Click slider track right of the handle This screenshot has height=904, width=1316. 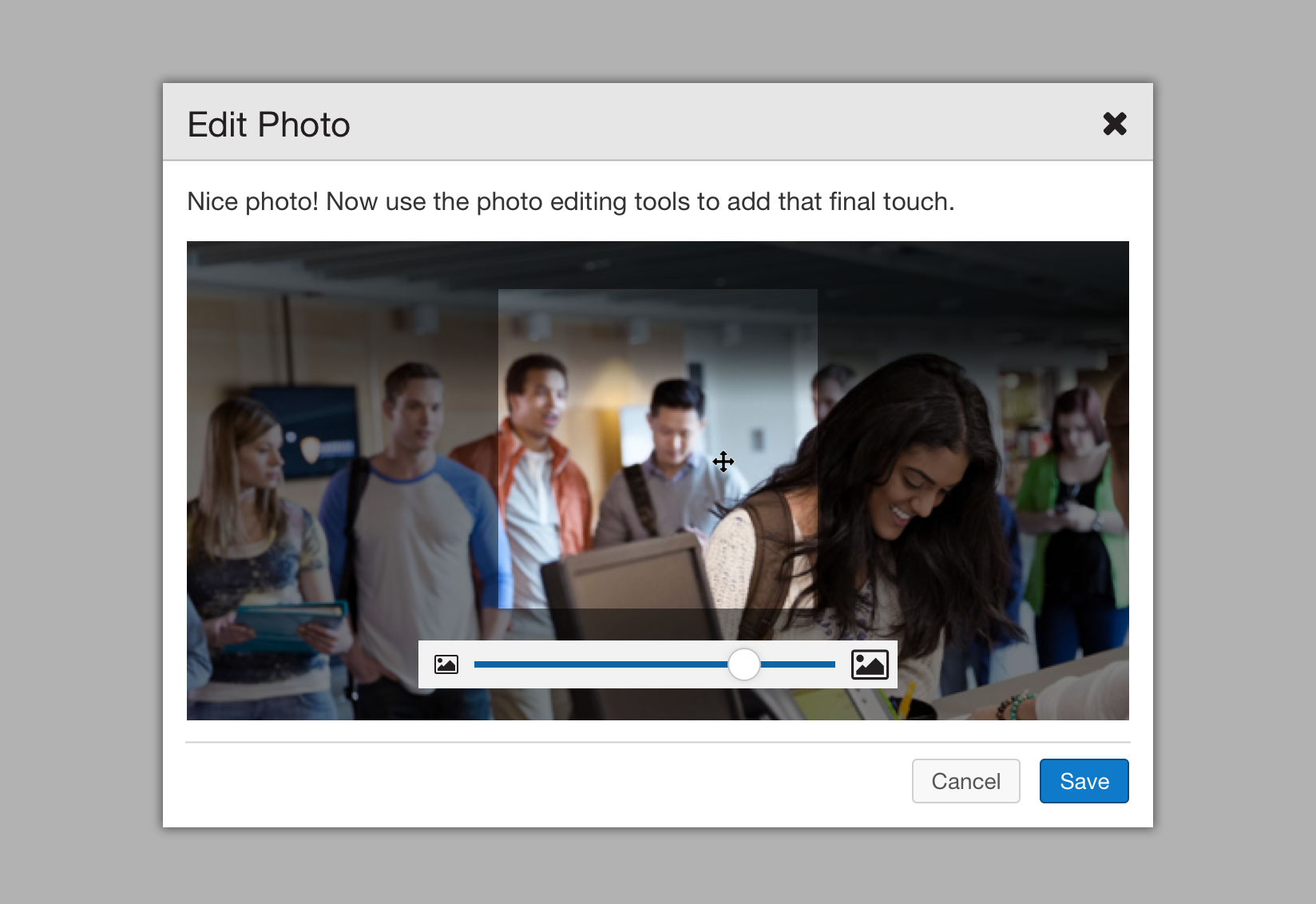tap(799, 664)
